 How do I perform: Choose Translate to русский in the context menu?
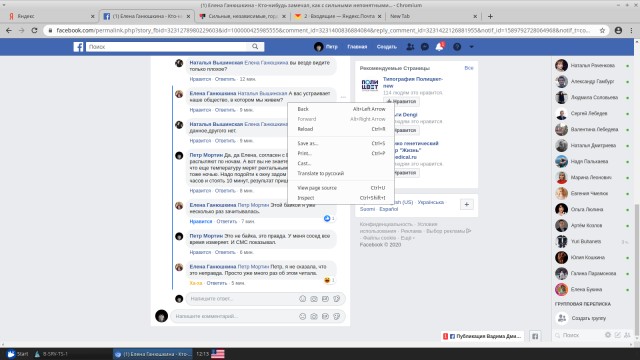click(341, 173)
